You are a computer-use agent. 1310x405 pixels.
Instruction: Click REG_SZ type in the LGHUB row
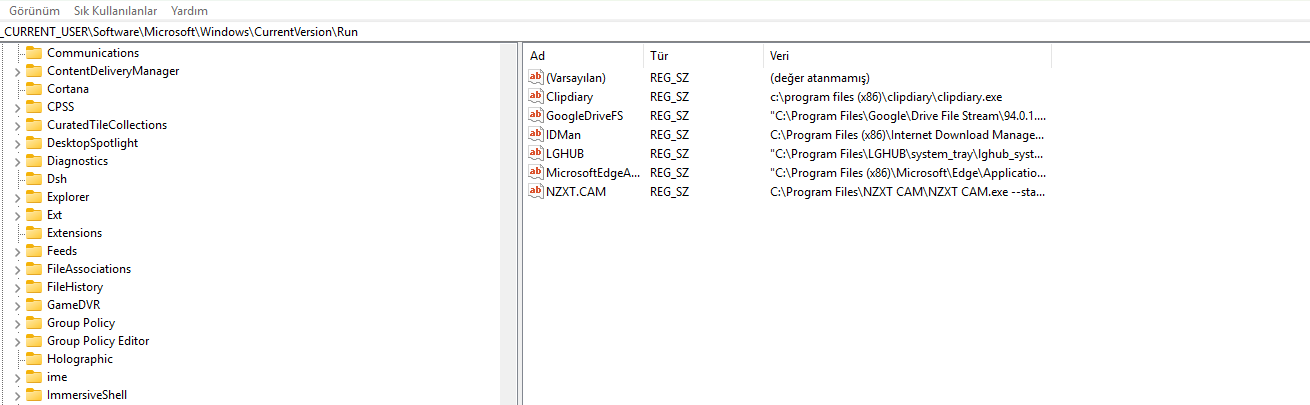[669, 154]
